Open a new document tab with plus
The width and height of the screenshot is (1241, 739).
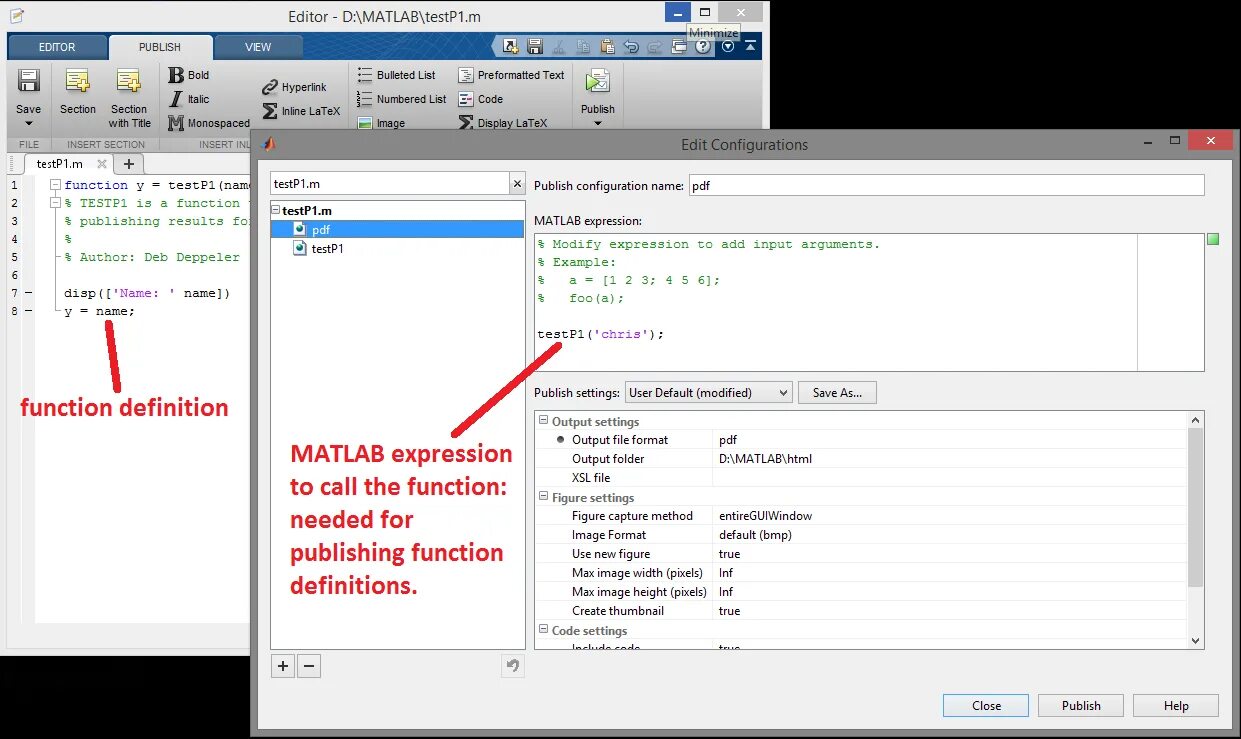pyautogui.click(x=128, y=164)
